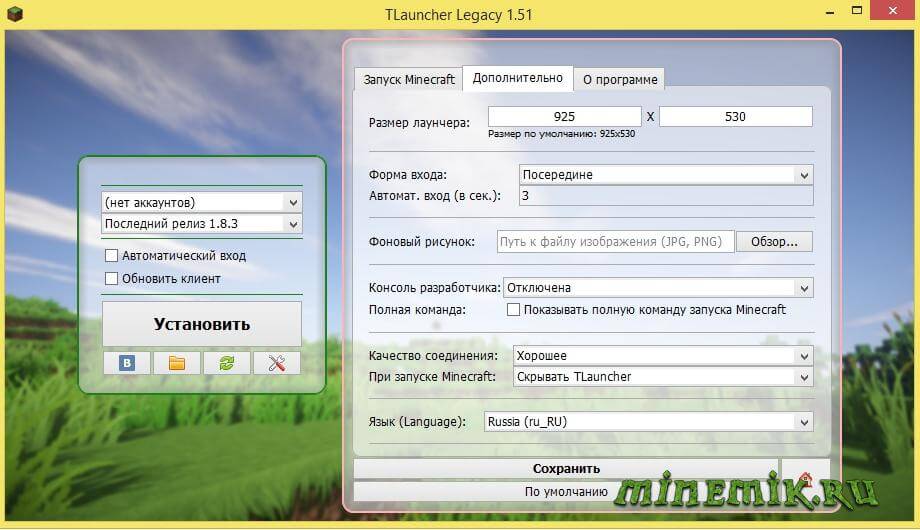
Task: Minimize the TLauncher window
Action: click(830, 12)
